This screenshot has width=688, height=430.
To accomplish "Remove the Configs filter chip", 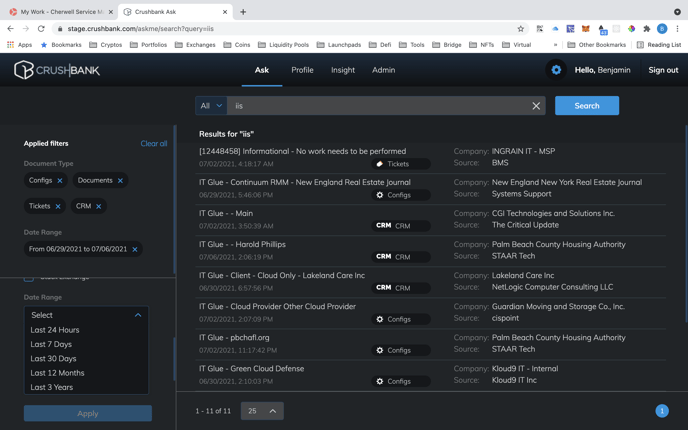I will (x=60, y=180).
